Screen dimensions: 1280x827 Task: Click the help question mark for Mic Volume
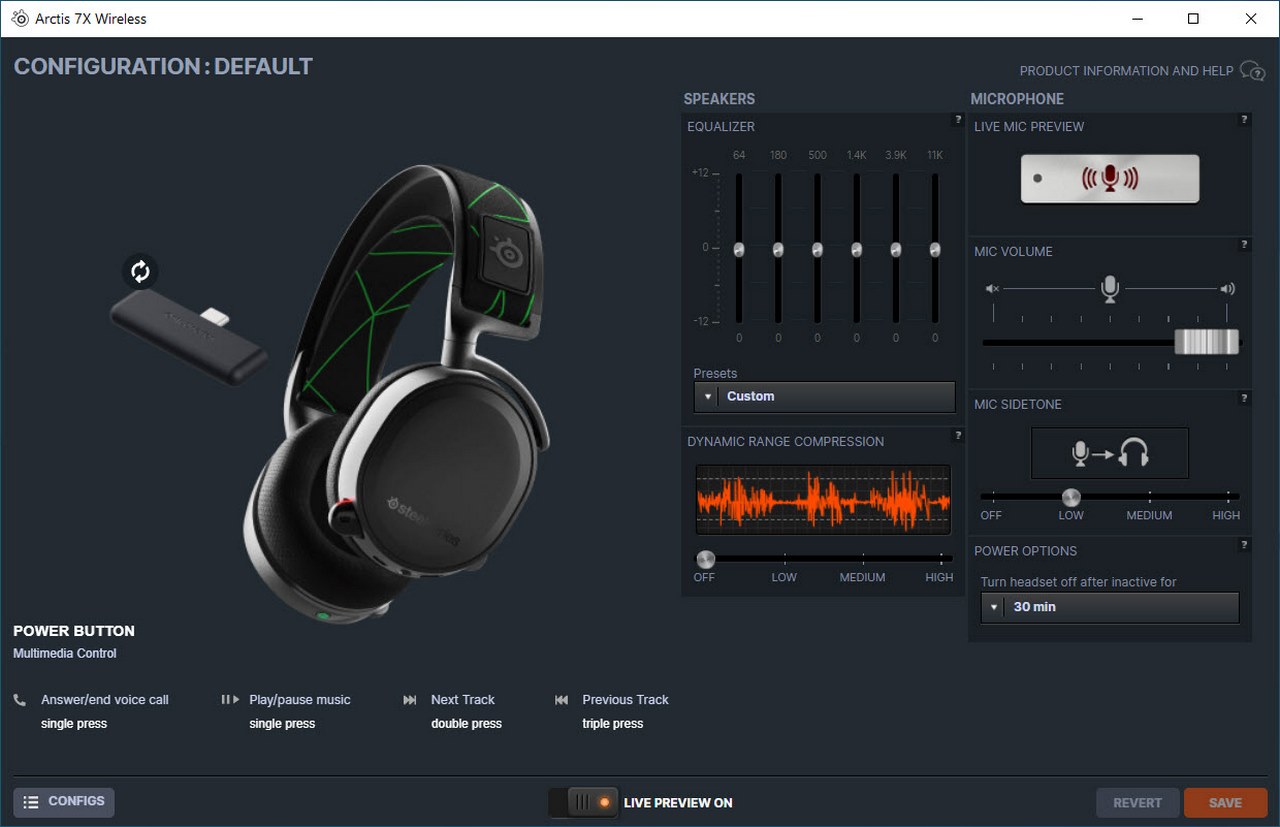tap(1245, 245)
